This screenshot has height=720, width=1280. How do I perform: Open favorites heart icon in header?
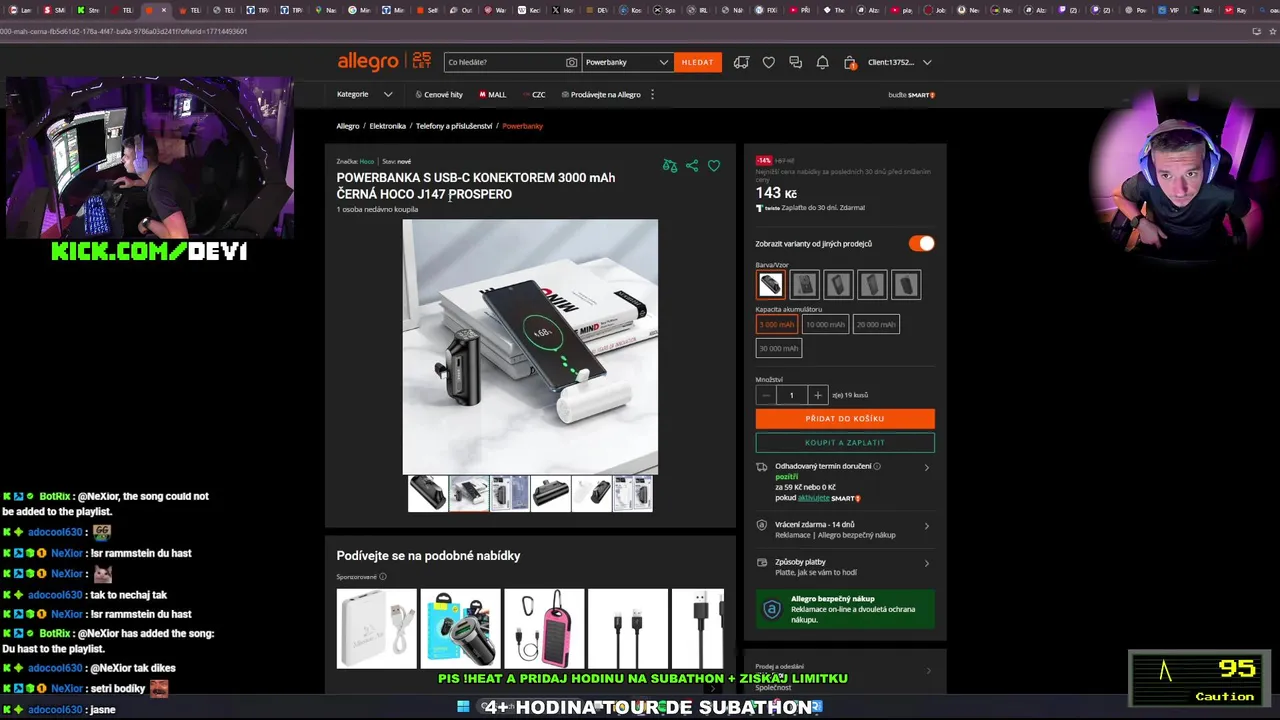coord(768,62)
